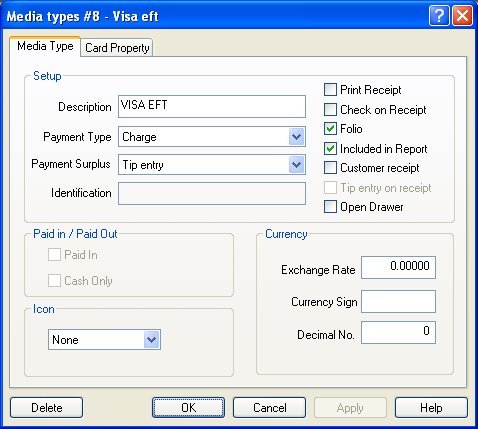Expand the Payment Surplus dropdown
478x429 pixels.
click(296, 165)
